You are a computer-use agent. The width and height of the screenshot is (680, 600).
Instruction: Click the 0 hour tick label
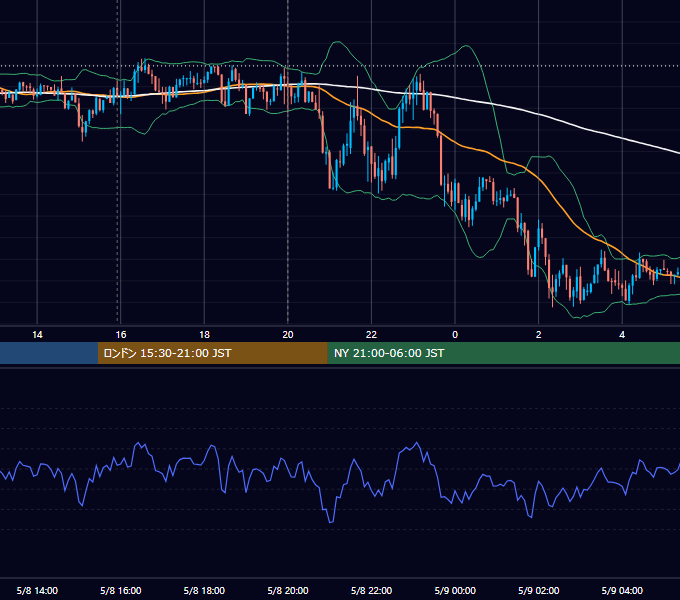click(x=455, y=335)
